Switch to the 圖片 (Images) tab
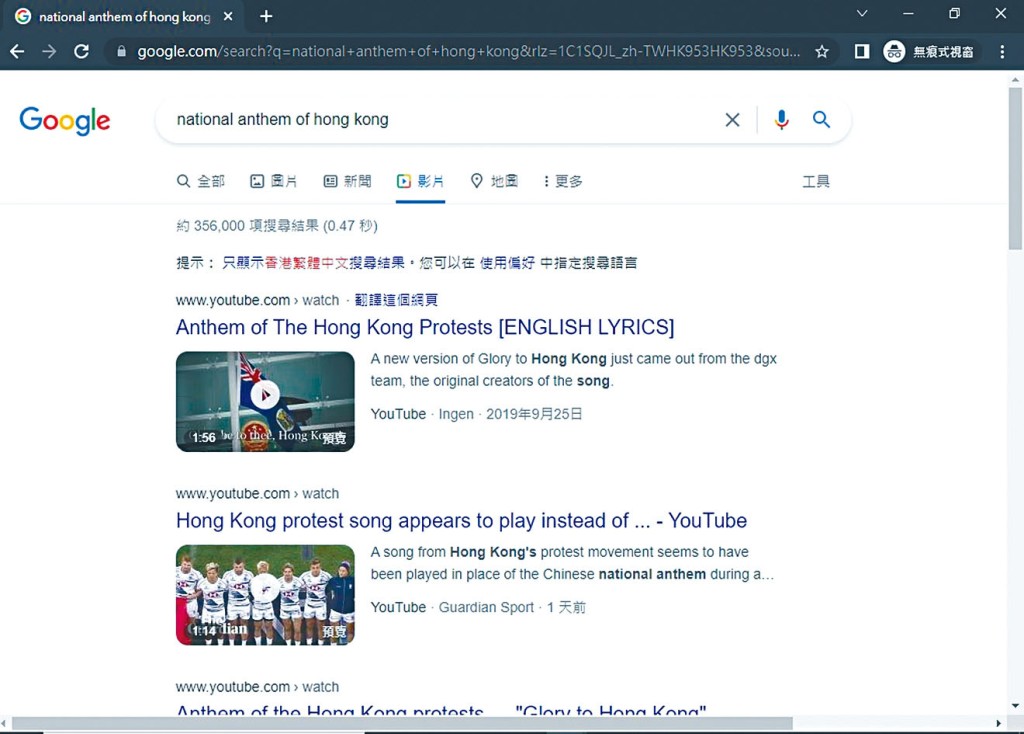Screen dimensions: 1024x734 (x=273, y=181)
